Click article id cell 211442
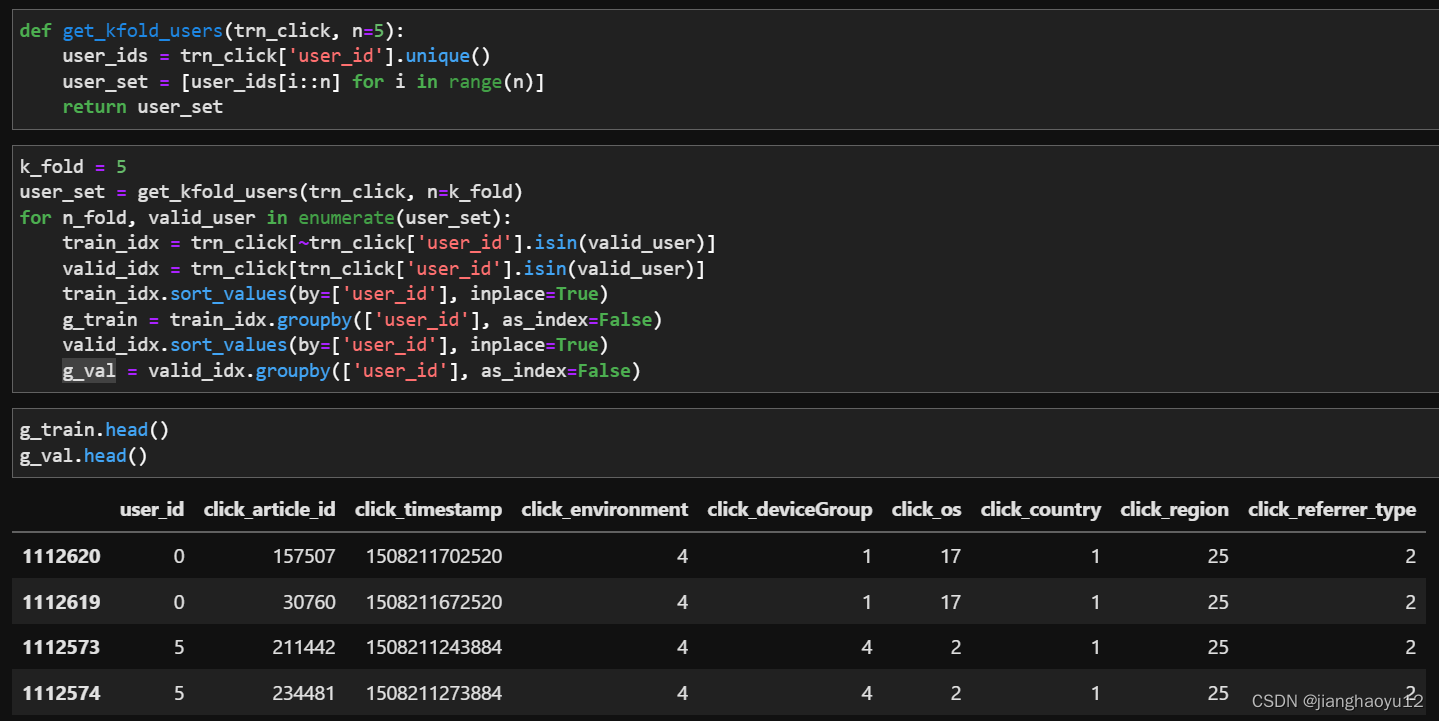Viewport: 1439px width, 721px height. (x=304, y=648)
